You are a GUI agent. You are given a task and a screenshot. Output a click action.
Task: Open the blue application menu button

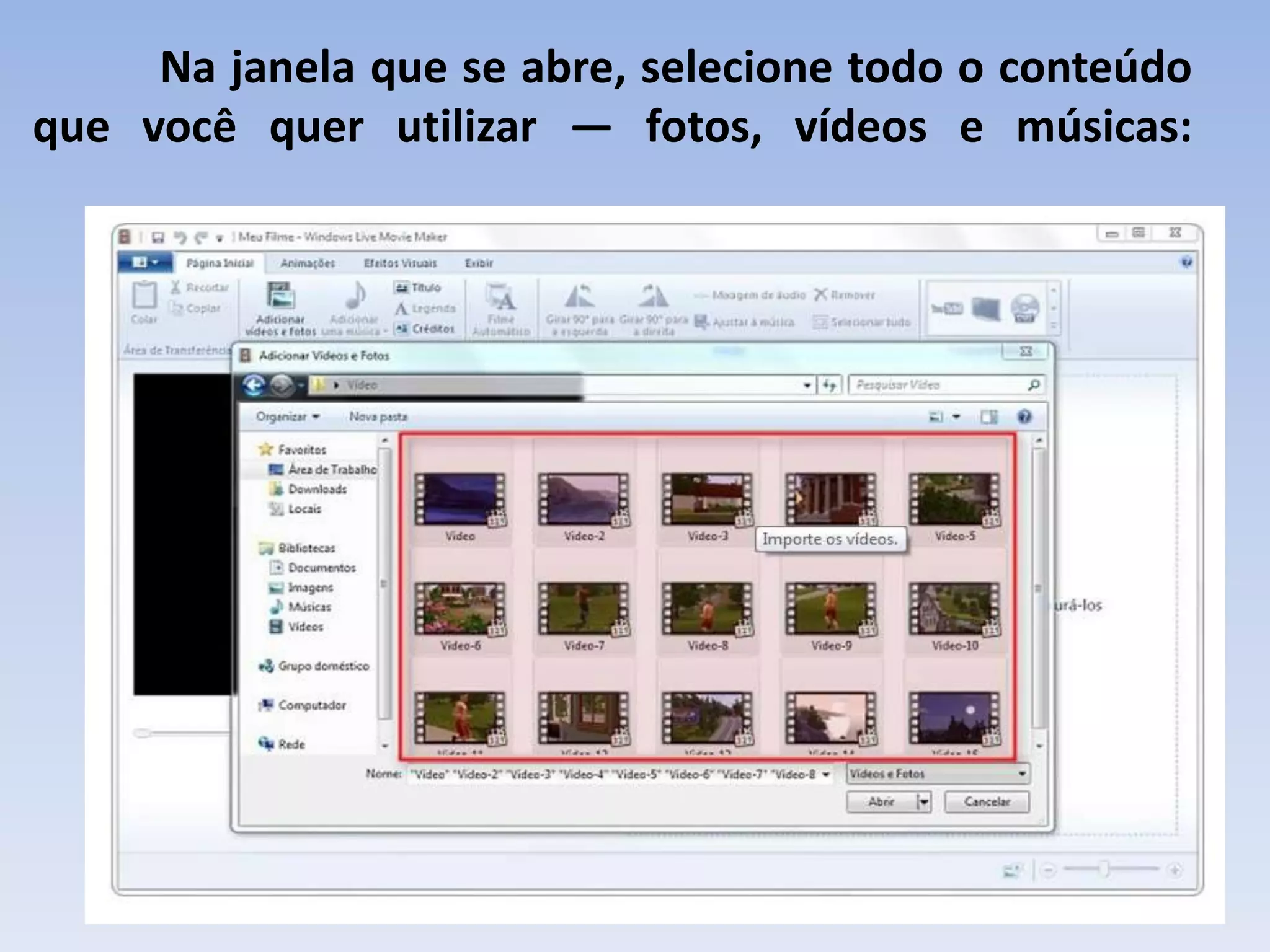pyautogui.click(x=144, y=263)
